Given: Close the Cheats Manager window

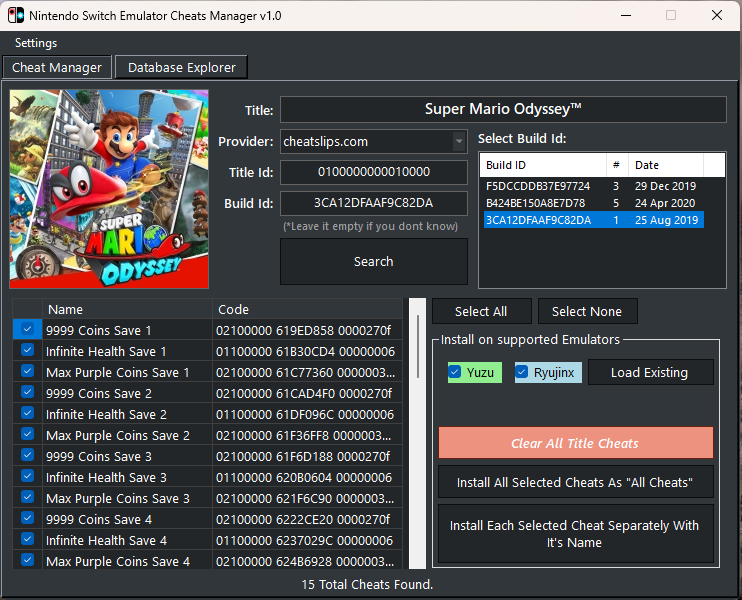Looking at the screenshot, I should pos(717,15).
